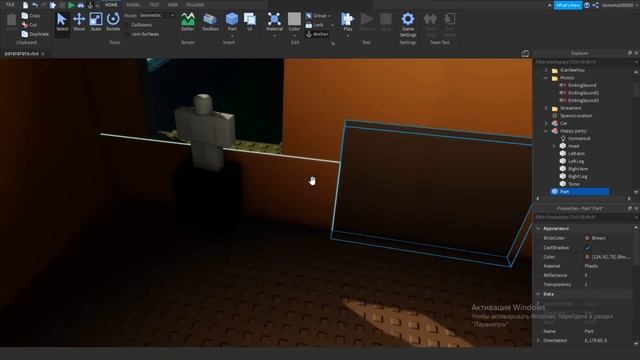Toggle the Join Surfaces checkbox
Screen dimensions: 640x360
pos(127,34)
